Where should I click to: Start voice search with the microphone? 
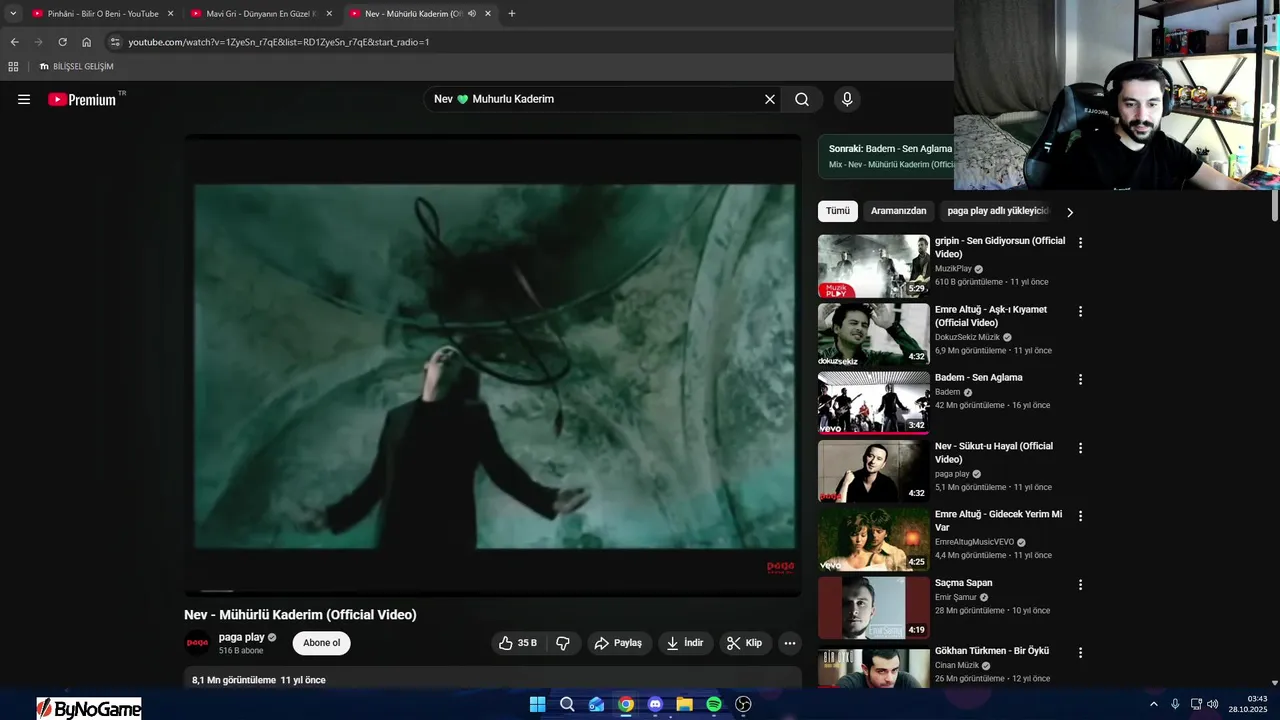(x=847, y=99)
